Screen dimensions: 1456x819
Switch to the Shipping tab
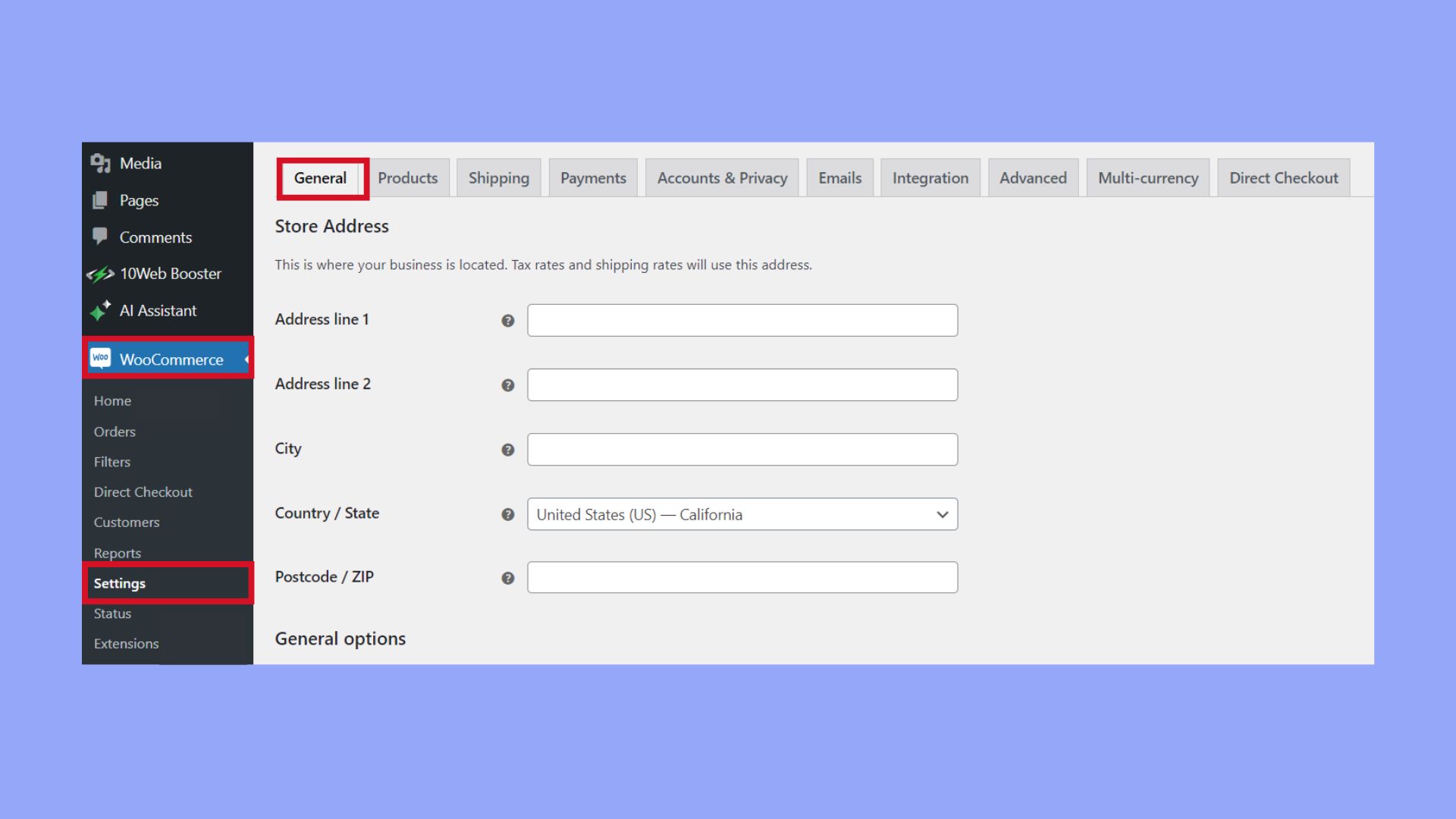pyautogui.click(x=498, y=177)
